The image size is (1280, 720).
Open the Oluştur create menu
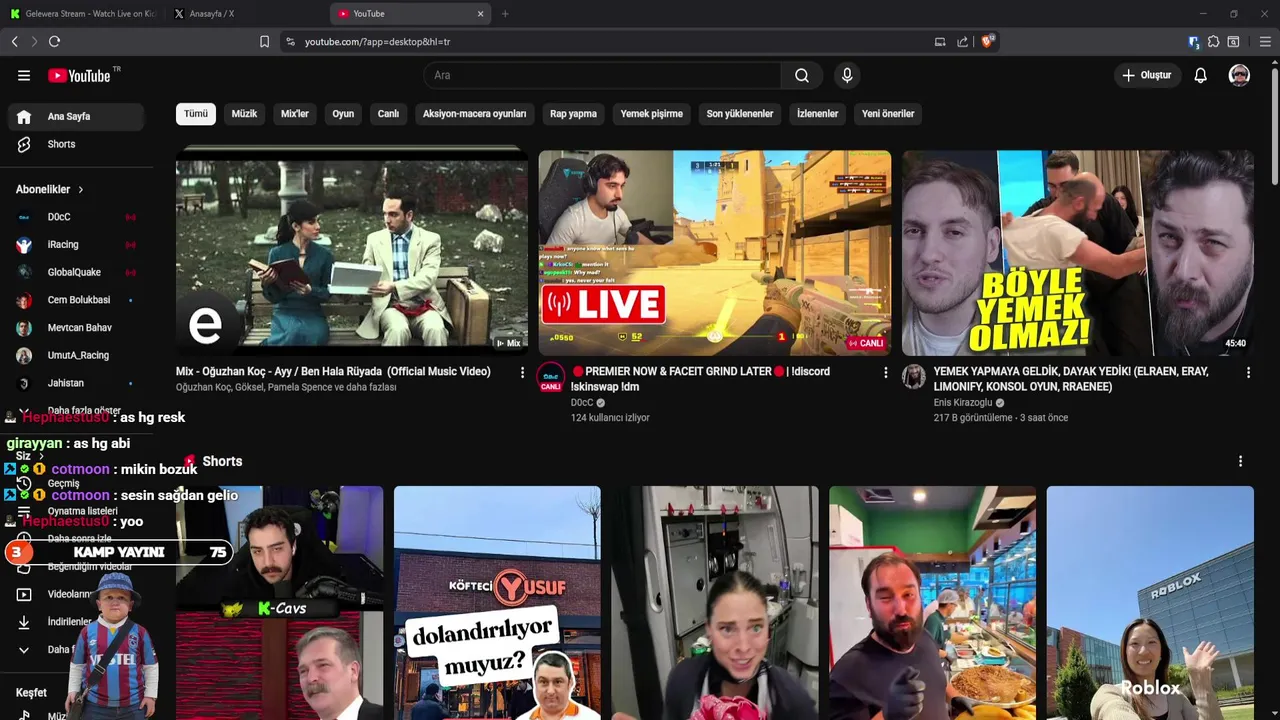tap(1146, 75)
